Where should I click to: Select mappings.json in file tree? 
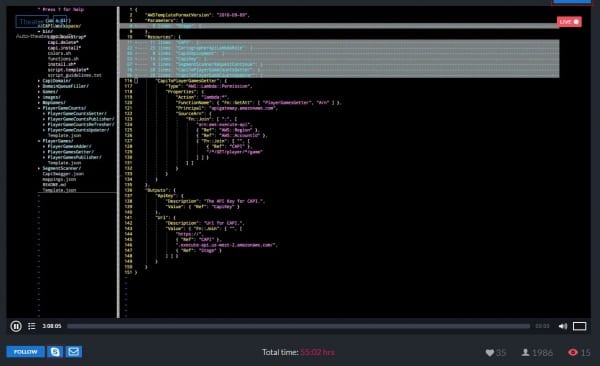coord(59,179)
